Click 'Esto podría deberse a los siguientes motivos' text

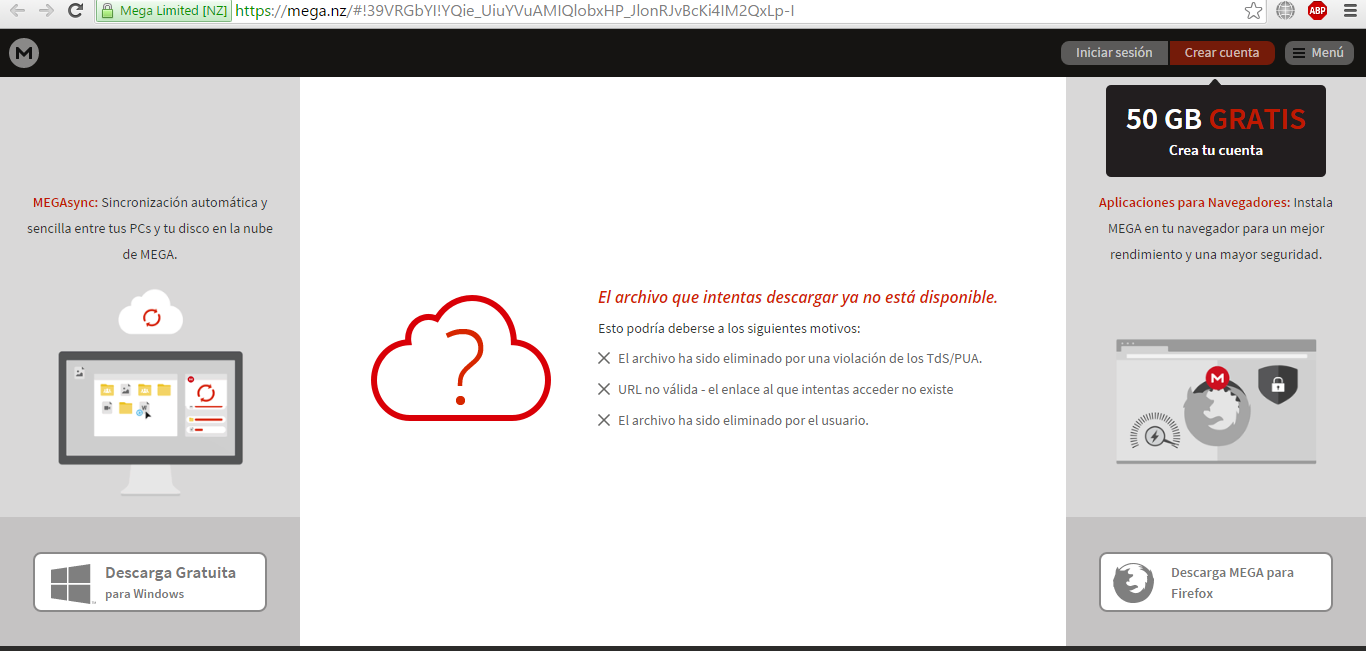(729, 328)
